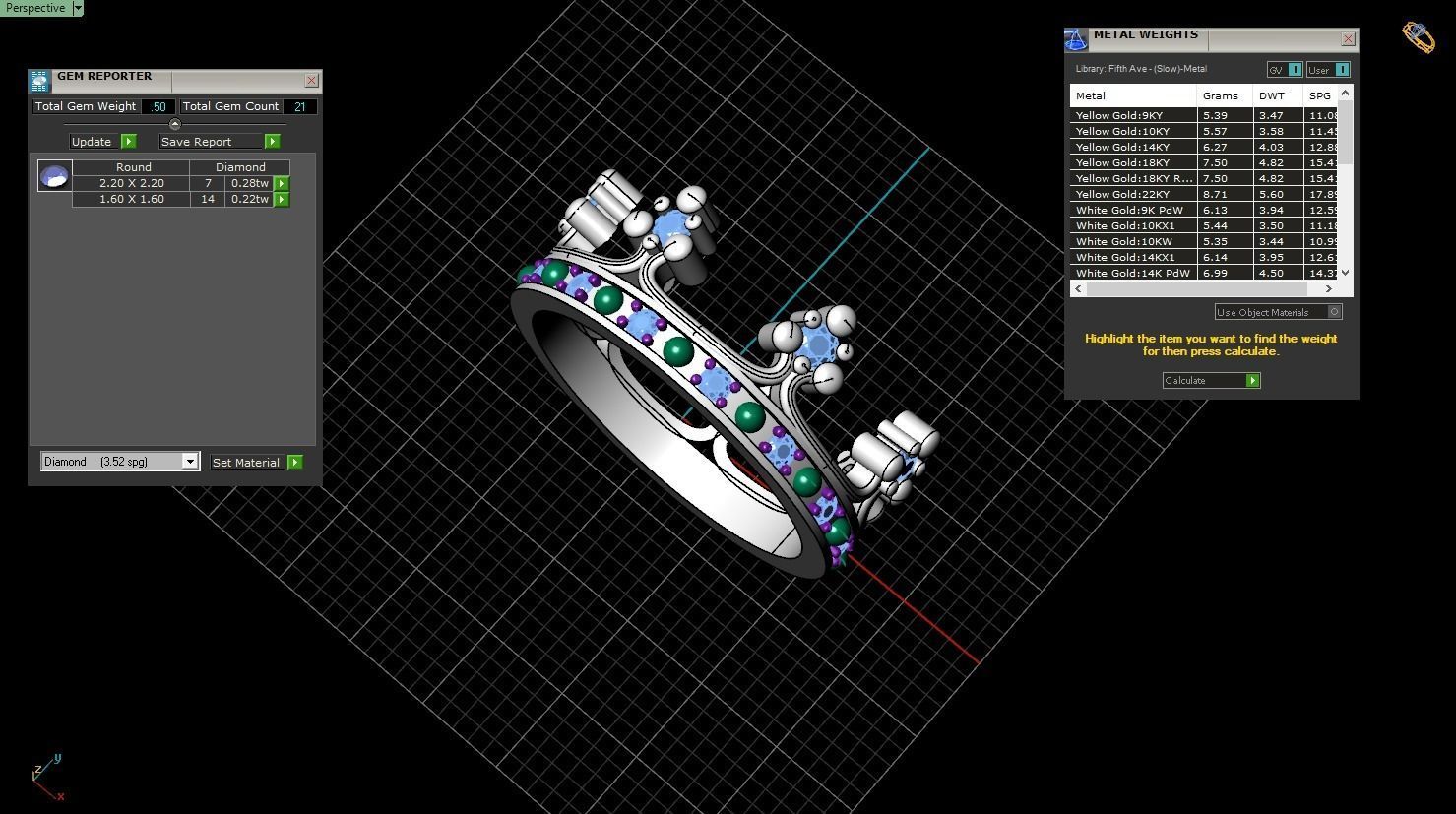The image size is (1456, 814).
Task: Click the gem count 14 cell
Action: [208, 199]
